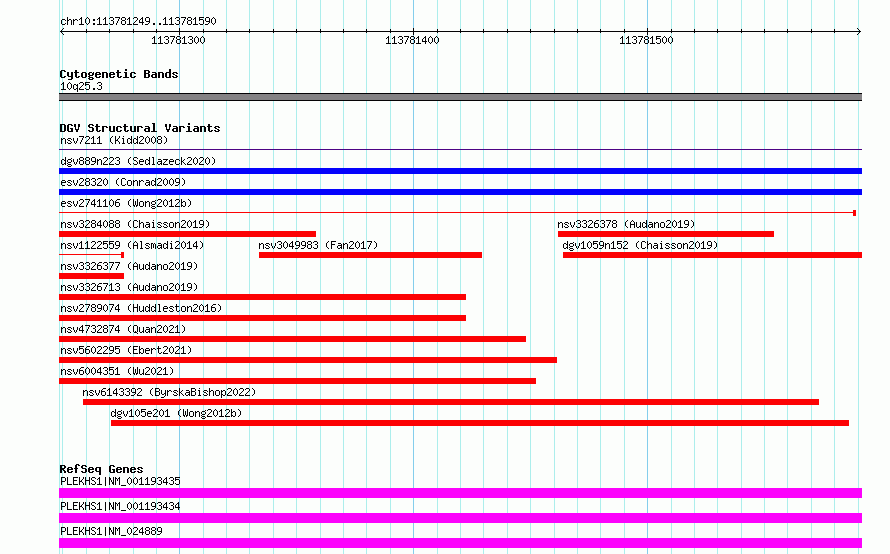Click the red bar under nsv3049983
The height and width of the screenshot is (554, 890).
point(370,255)
